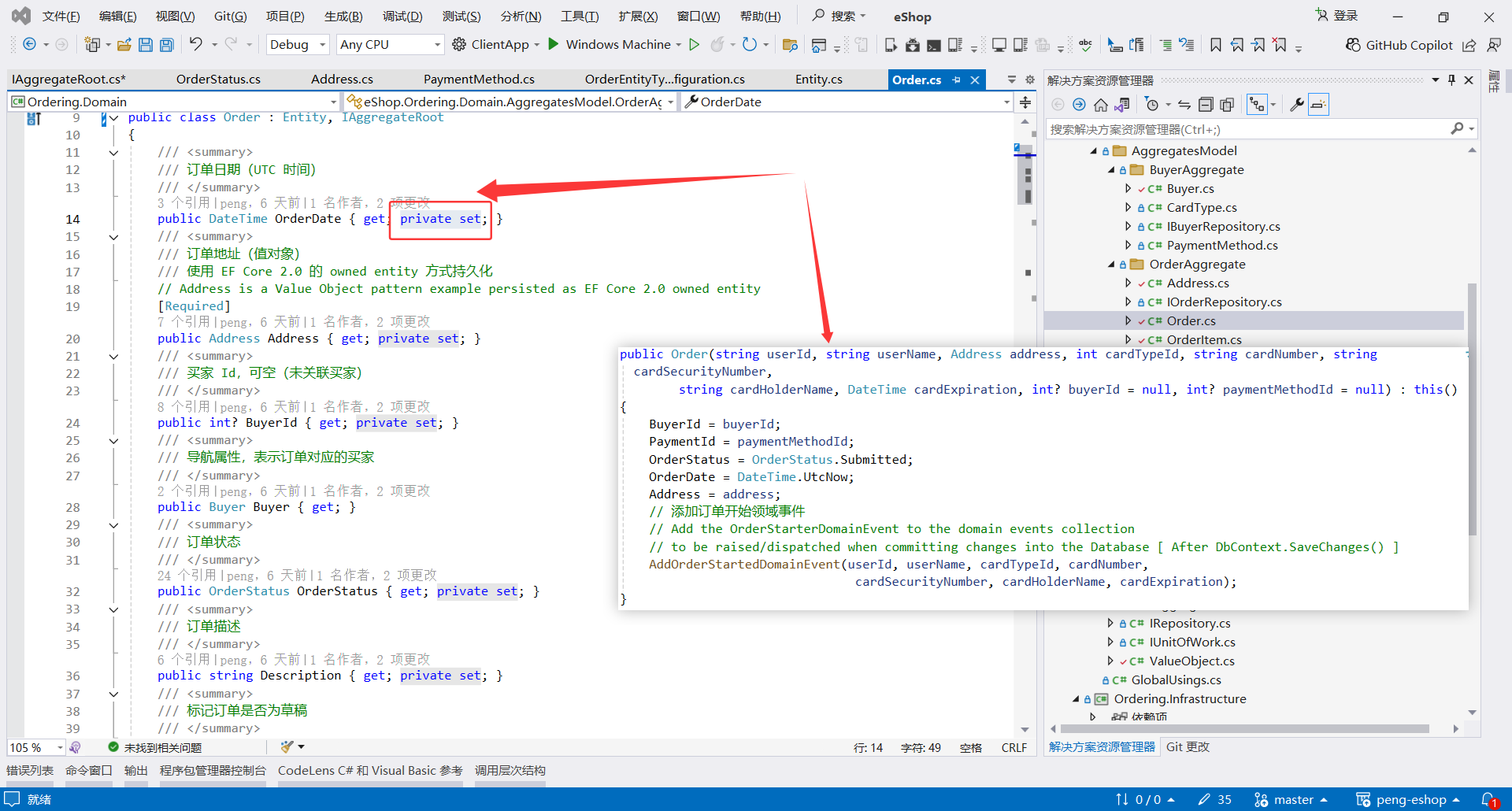The image size is (1512, 811).
Task: Click the peng-eshop repository status button
Action: tap(1408, 800)
